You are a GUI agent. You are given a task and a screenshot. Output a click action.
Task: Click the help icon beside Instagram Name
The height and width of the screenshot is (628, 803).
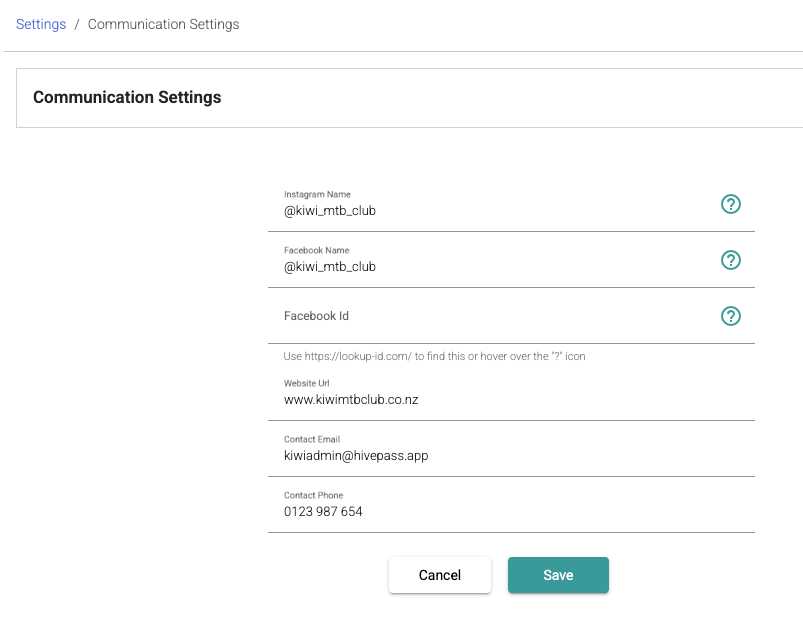click(730, 204)
